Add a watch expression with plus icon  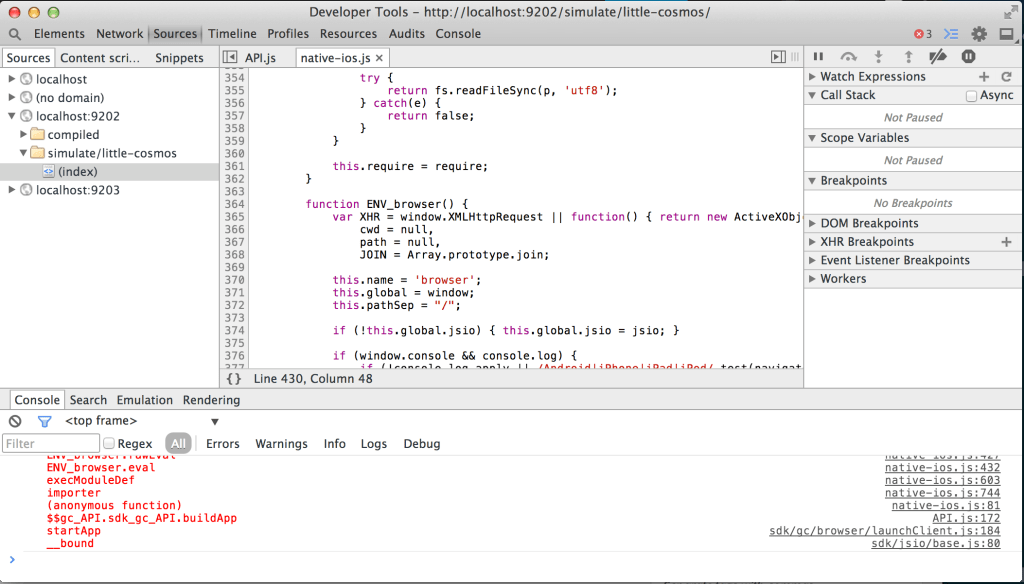pyautogui.click(x=984, y=77)
